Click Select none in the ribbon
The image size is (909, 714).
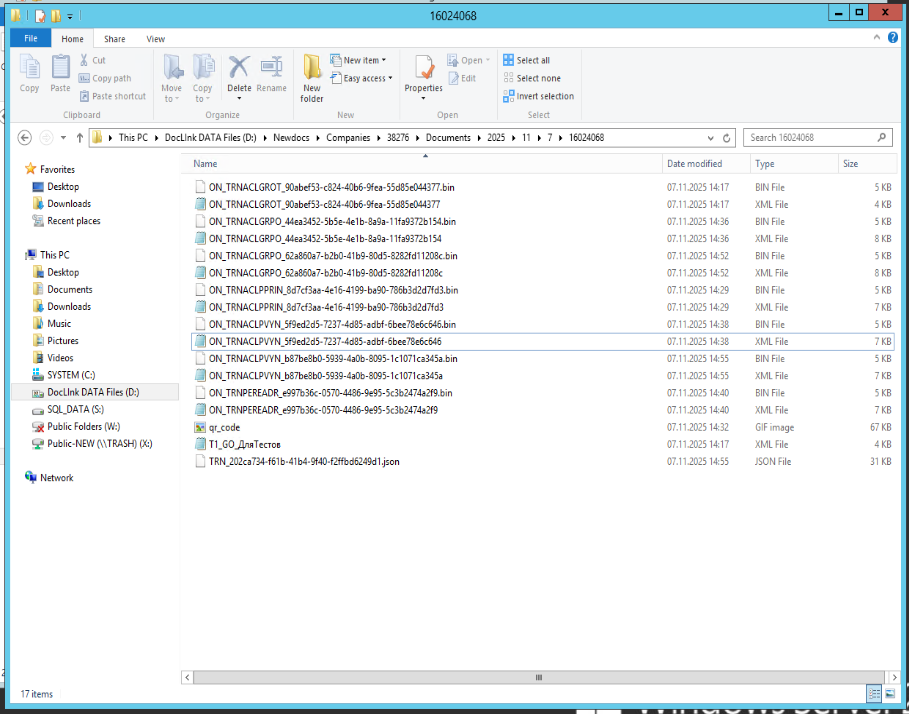(532, 78)
